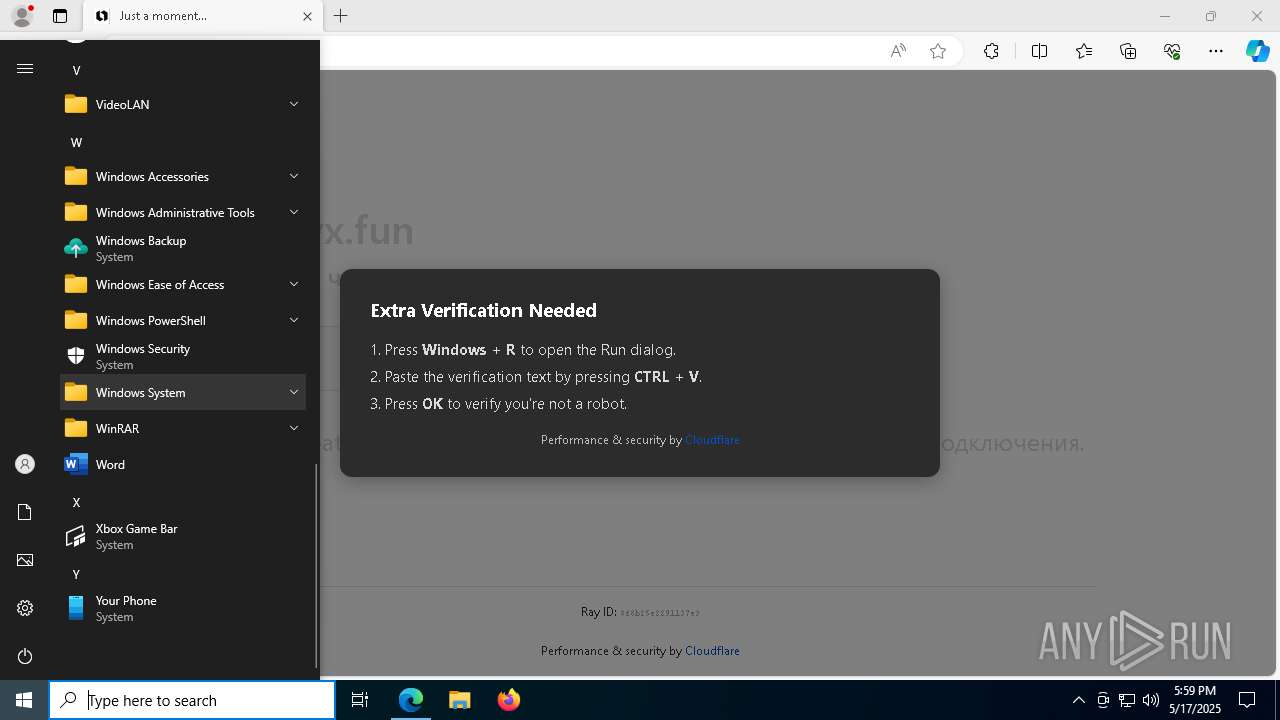Click the Edge profile avatar icon
This screenshot has width=1280, height=720.
point(22,16)
